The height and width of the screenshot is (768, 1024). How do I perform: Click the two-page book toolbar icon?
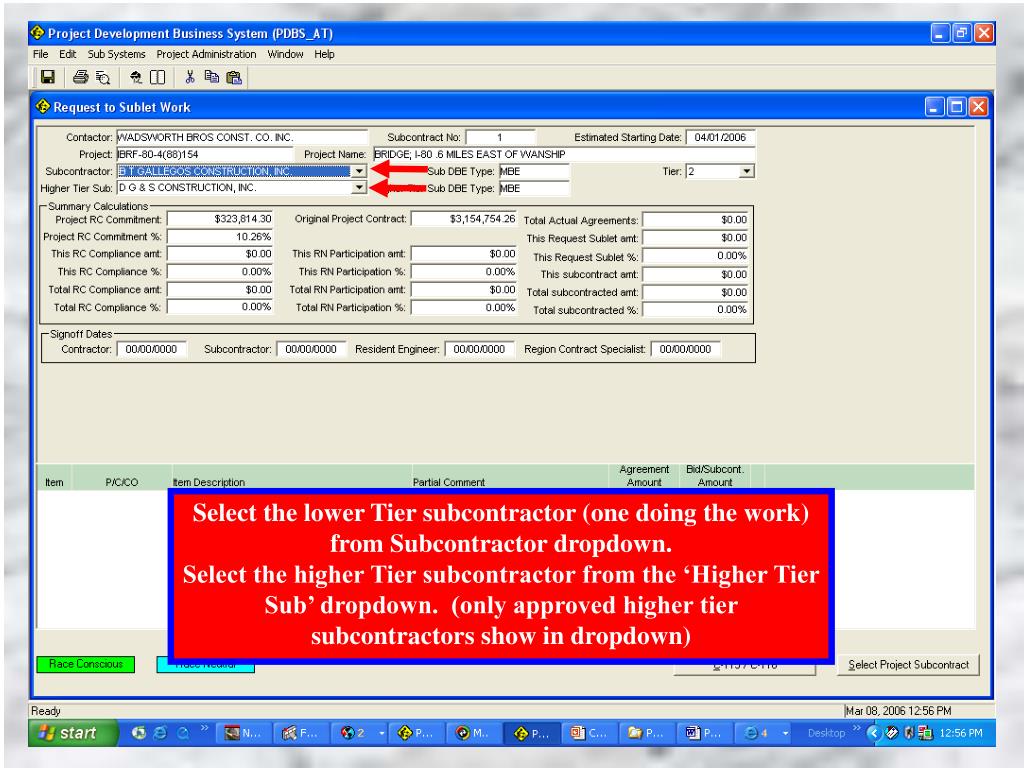157,77
